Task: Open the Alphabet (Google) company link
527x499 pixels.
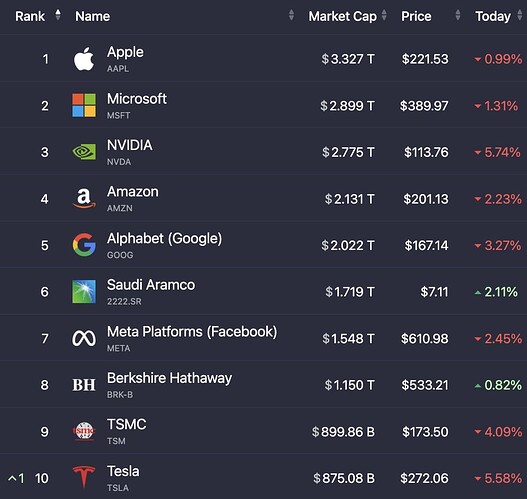Action: pos(164,239)
